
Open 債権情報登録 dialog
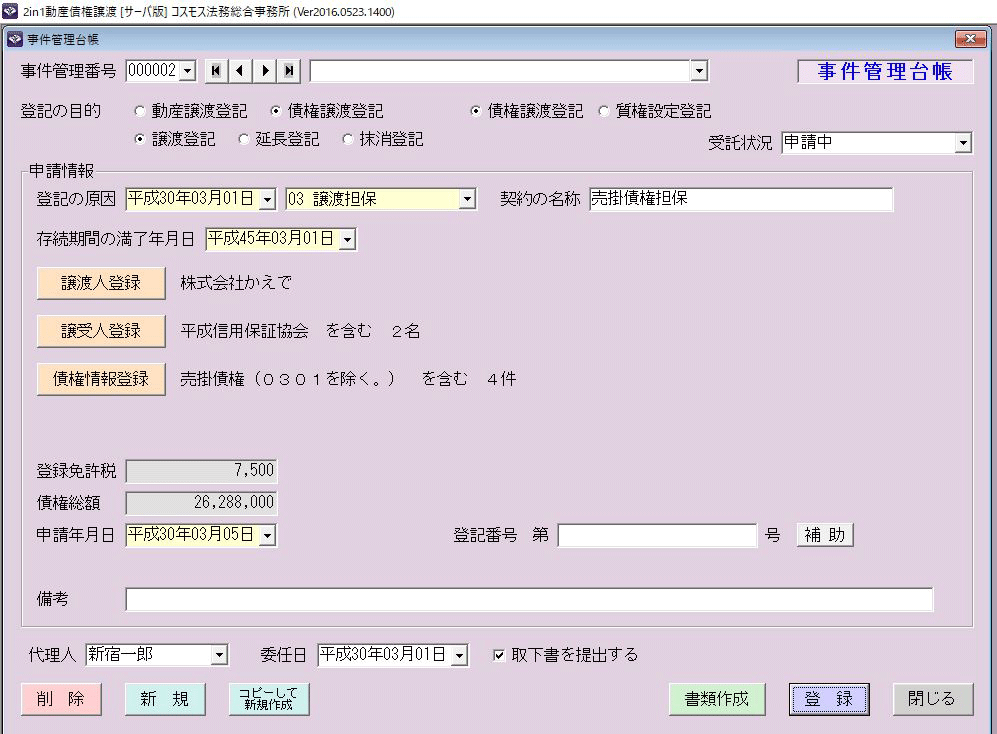pyautogui.click(x=101, y=379)
